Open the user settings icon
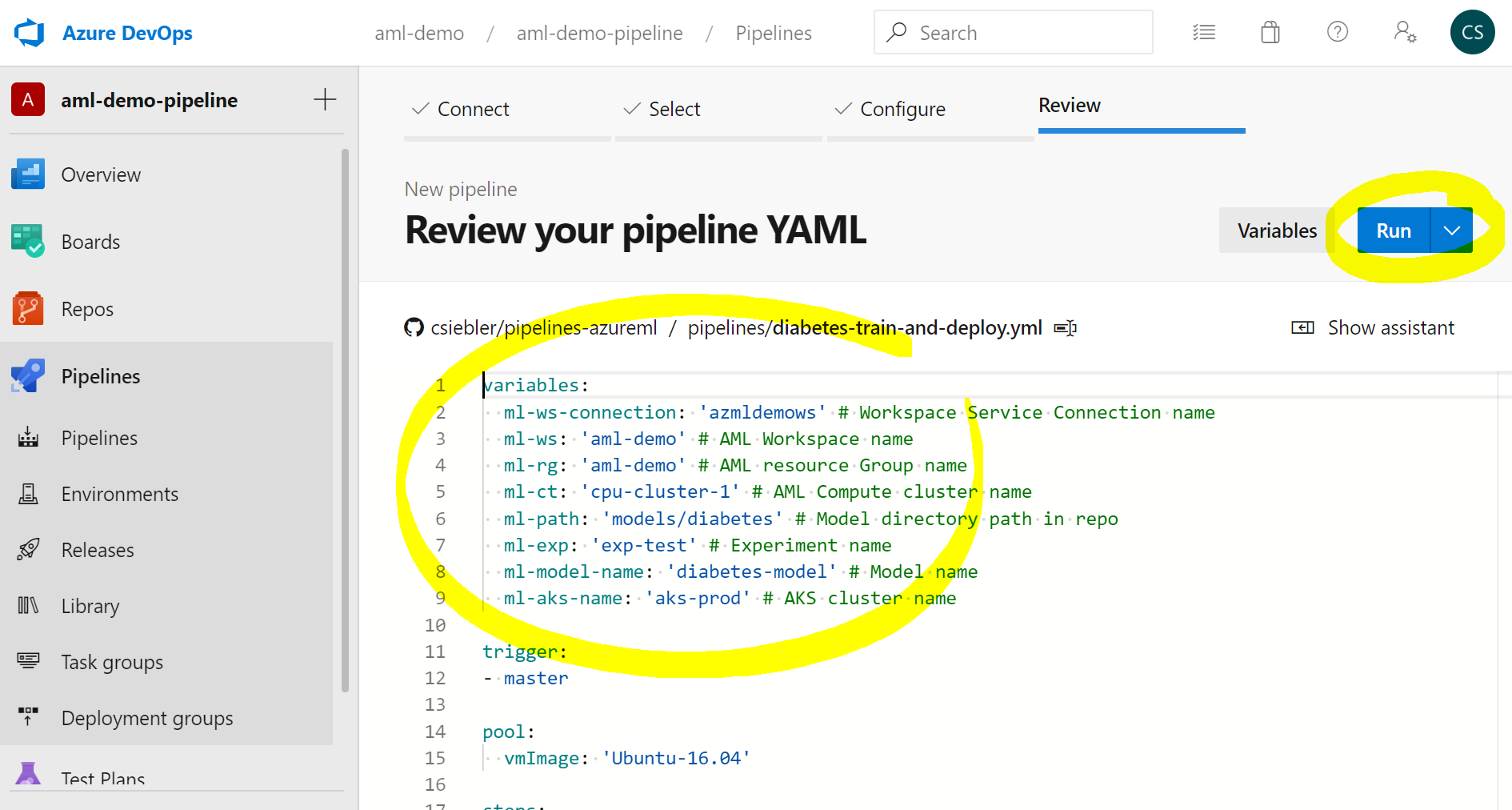 coord(1405,32)
